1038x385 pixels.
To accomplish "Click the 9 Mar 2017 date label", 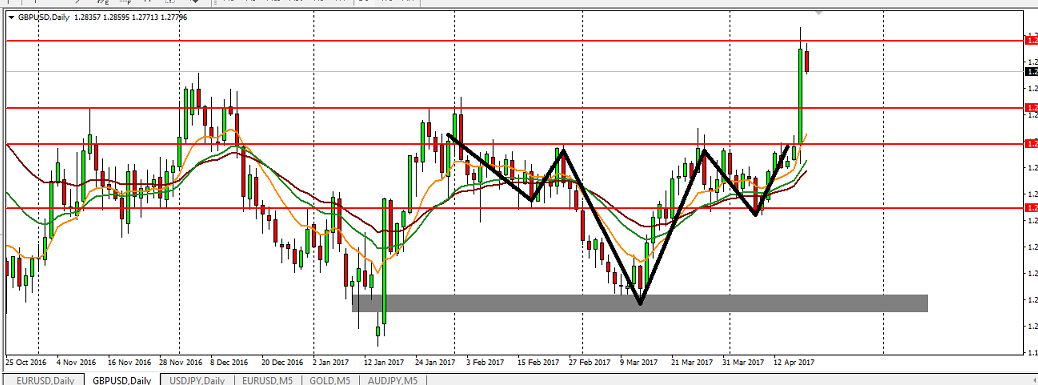I will click(640, 363).
